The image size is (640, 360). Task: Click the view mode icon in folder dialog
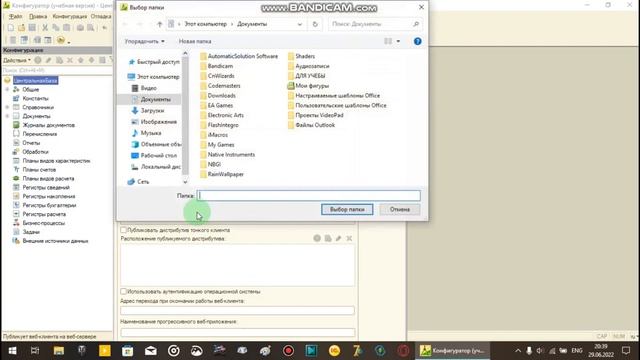388,41
